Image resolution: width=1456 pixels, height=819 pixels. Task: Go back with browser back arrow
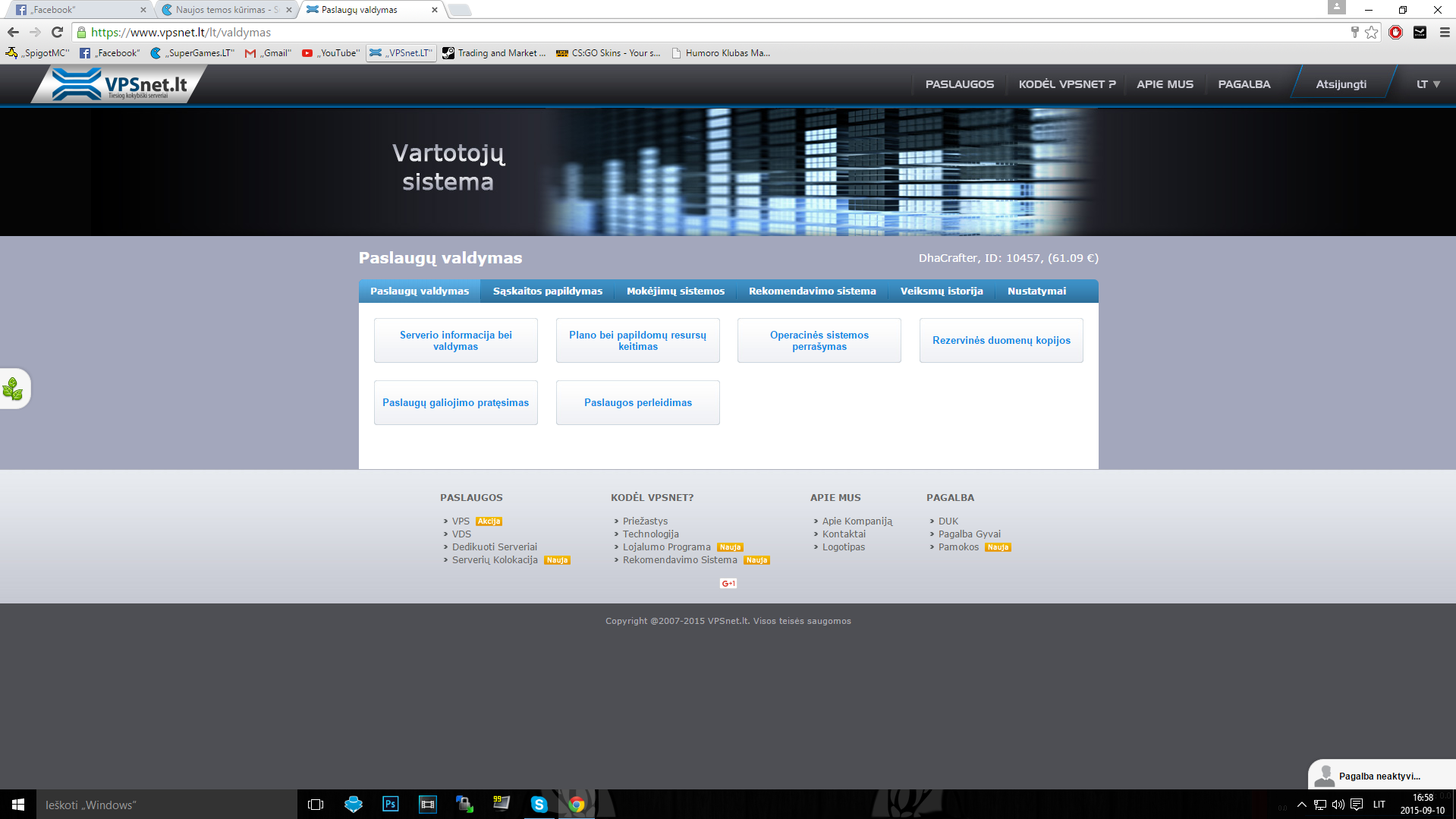pos(13,32)
